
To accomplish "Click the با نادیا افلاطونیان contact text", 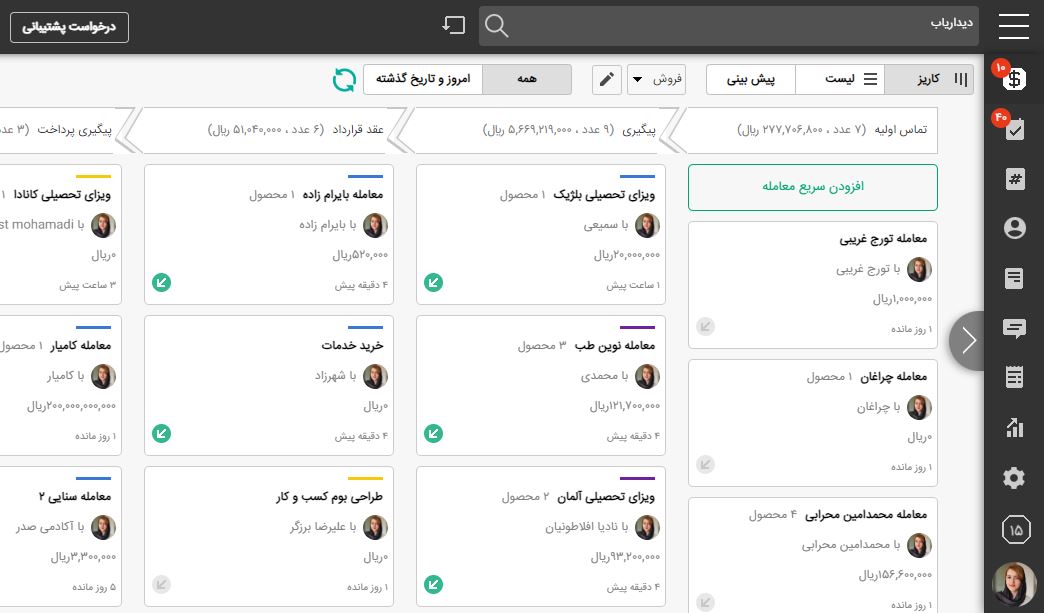I will 587,527.
